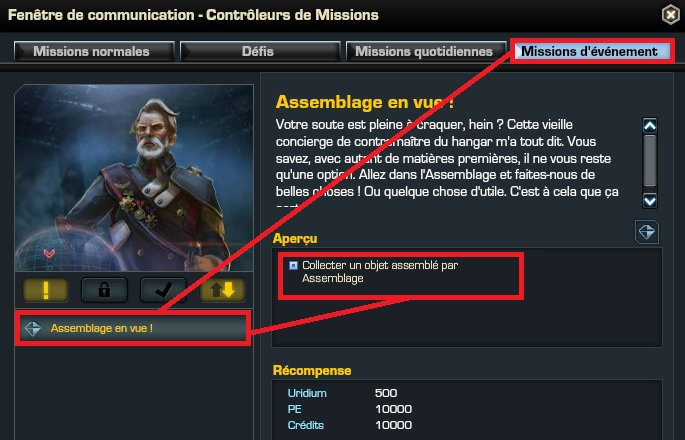The height and width of the screenshot is (440, 685).
Task: Click the Uridium reward label
Action: (307, 393)
